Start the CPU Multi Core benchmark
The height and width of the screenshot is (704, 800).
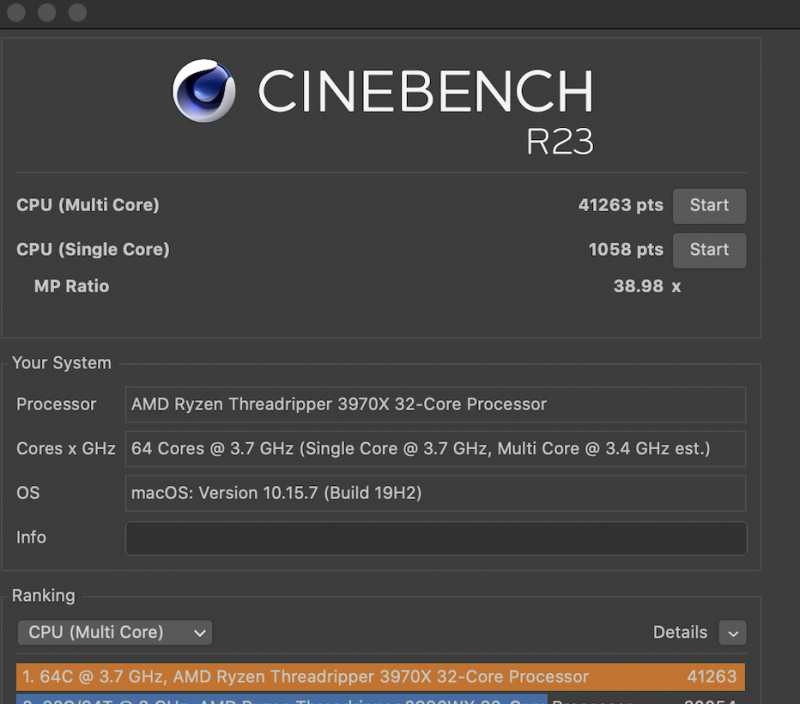click(709, 205)
